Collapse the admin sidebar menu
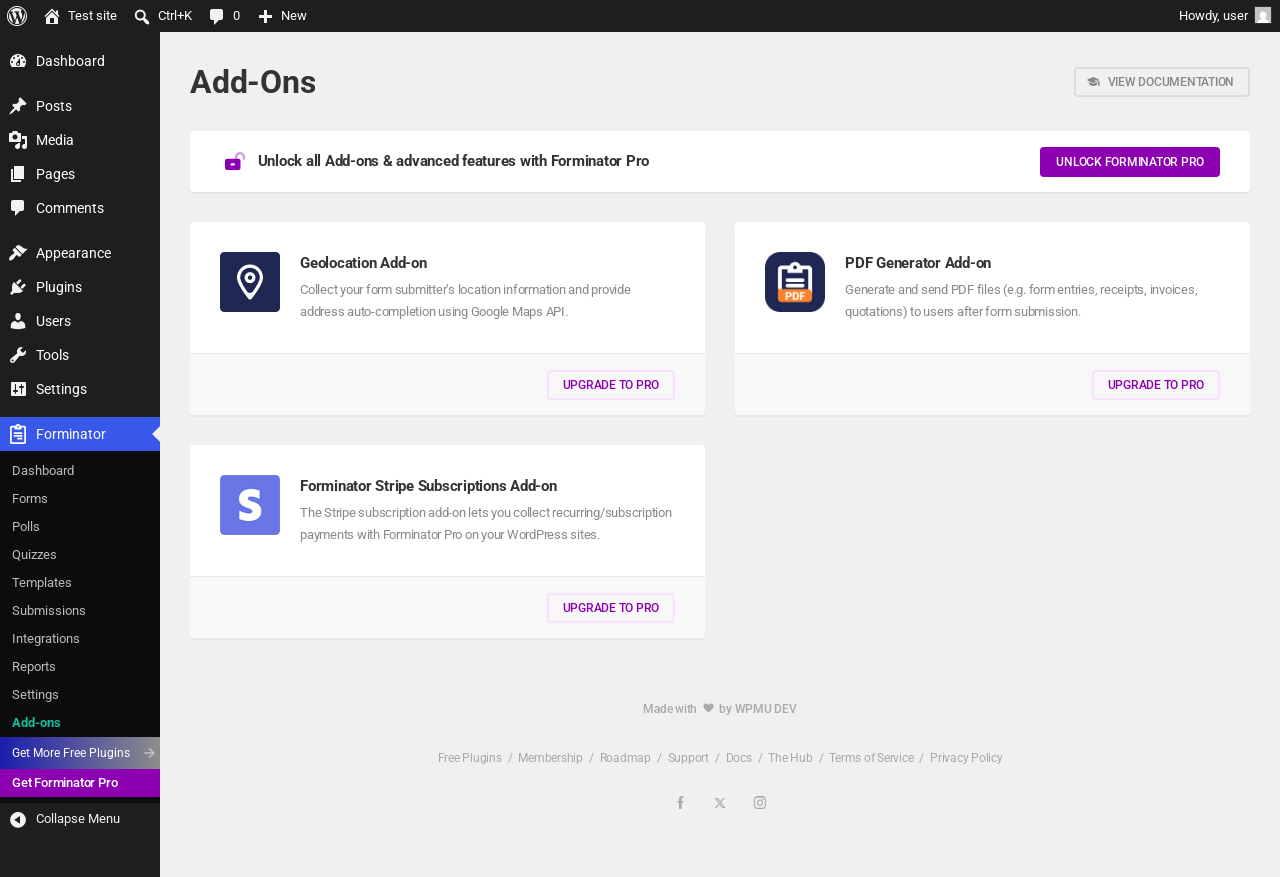Screen dimensions: 1280x877 pyautogui.click(x=65, y=819)
